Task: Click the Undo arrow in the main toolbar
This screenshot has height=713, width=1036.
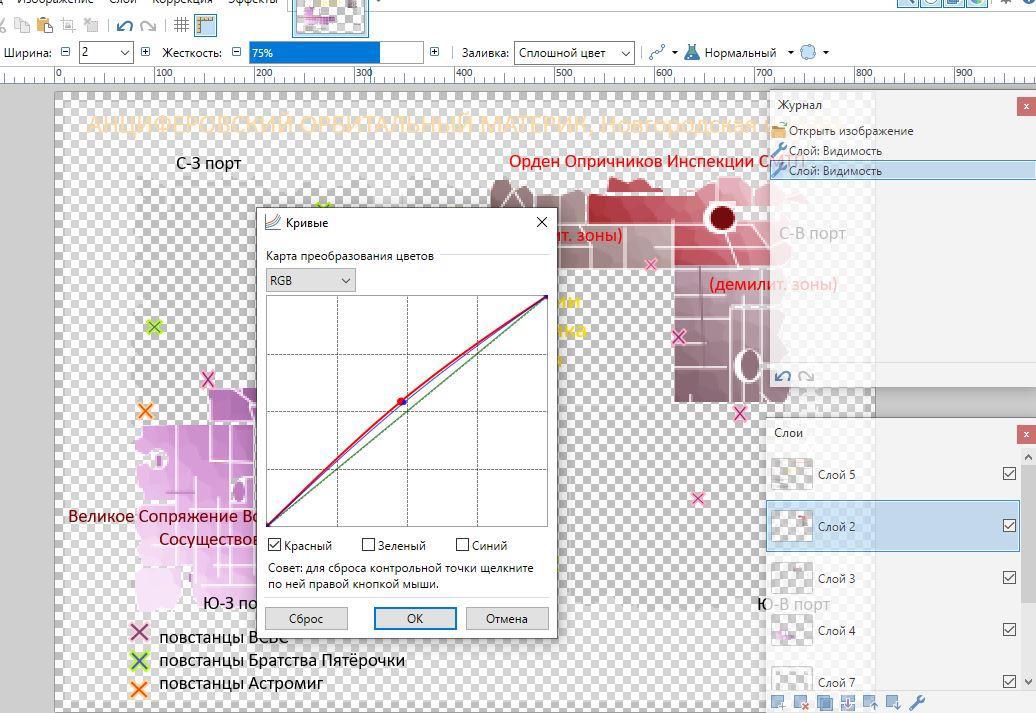Action: click(125, 25)
